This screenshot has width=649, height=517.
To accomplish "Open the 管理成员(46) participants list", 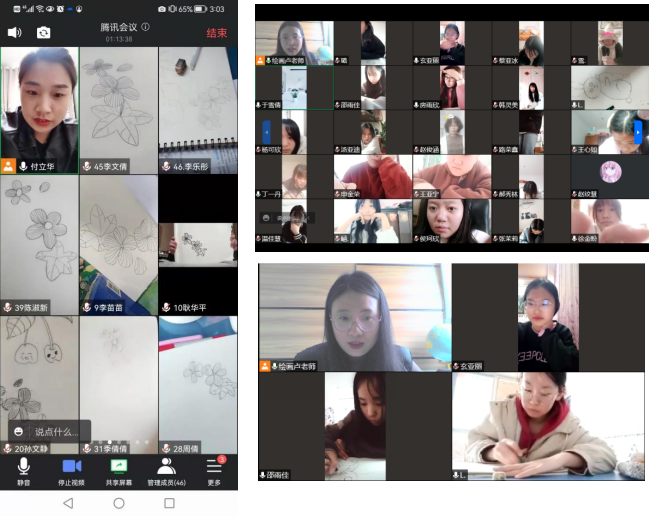I will pyautogui.click(x=166, y=472).
